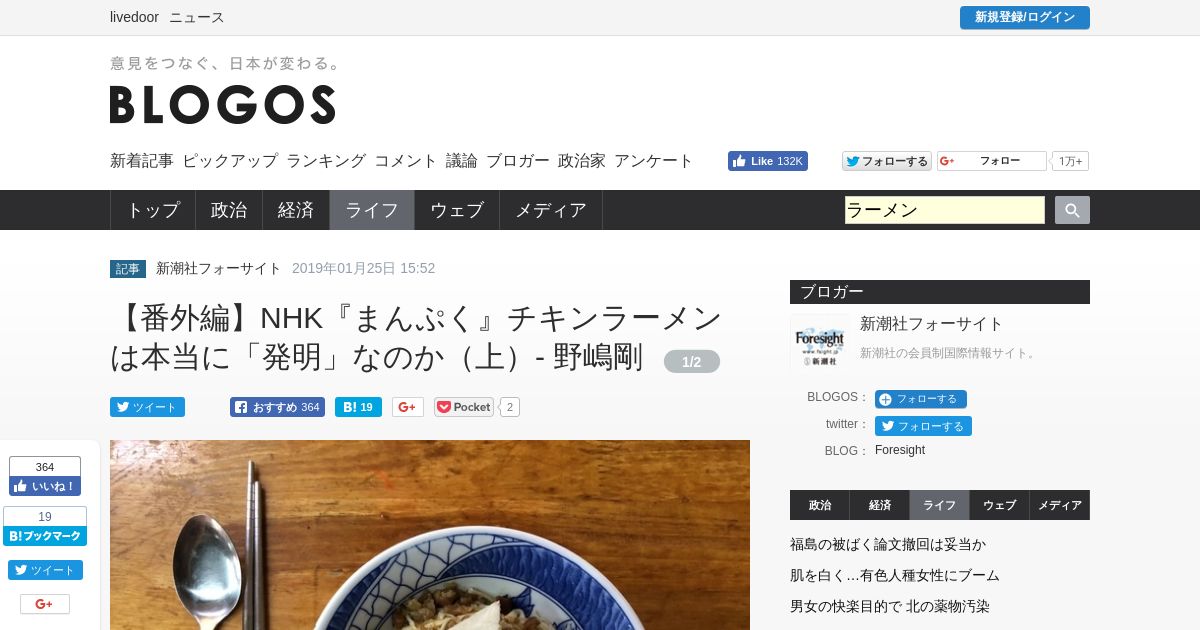Viewport: 1200px width, 630px height.
Task: Open the ライフ tab in navigation bar
Action: (372, 210)
